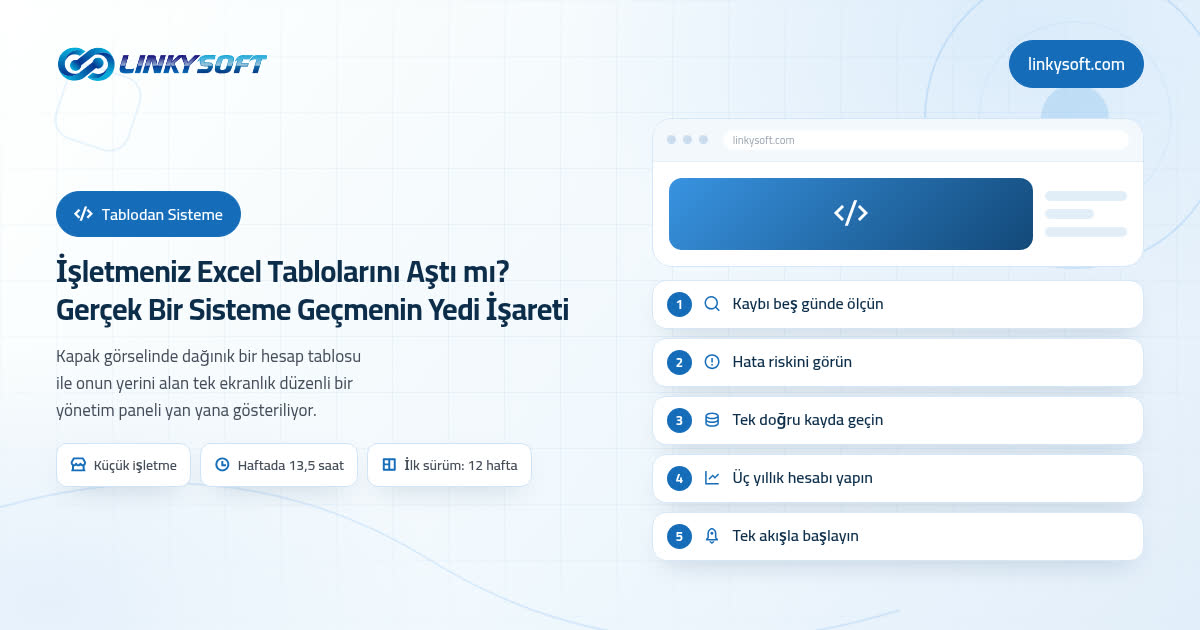Open the Tek akışla başlayın card

(x=897, y=536)
